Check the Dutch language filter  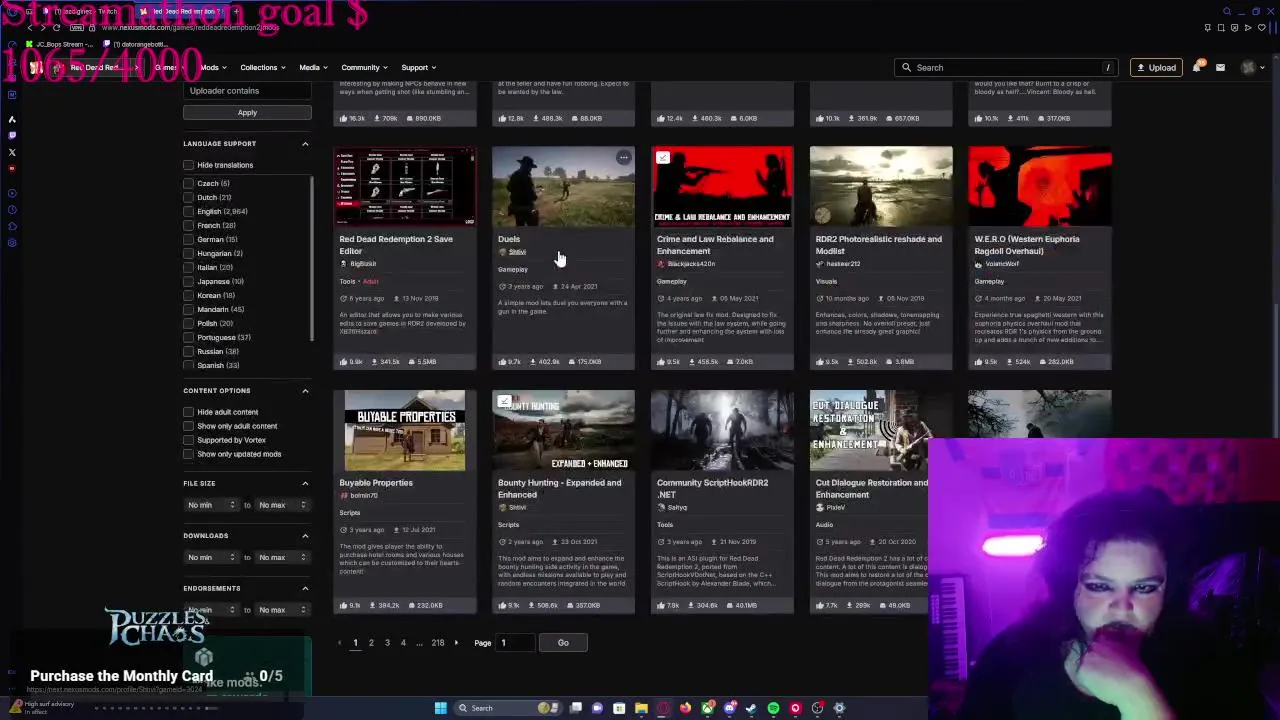tap(189, 197)
